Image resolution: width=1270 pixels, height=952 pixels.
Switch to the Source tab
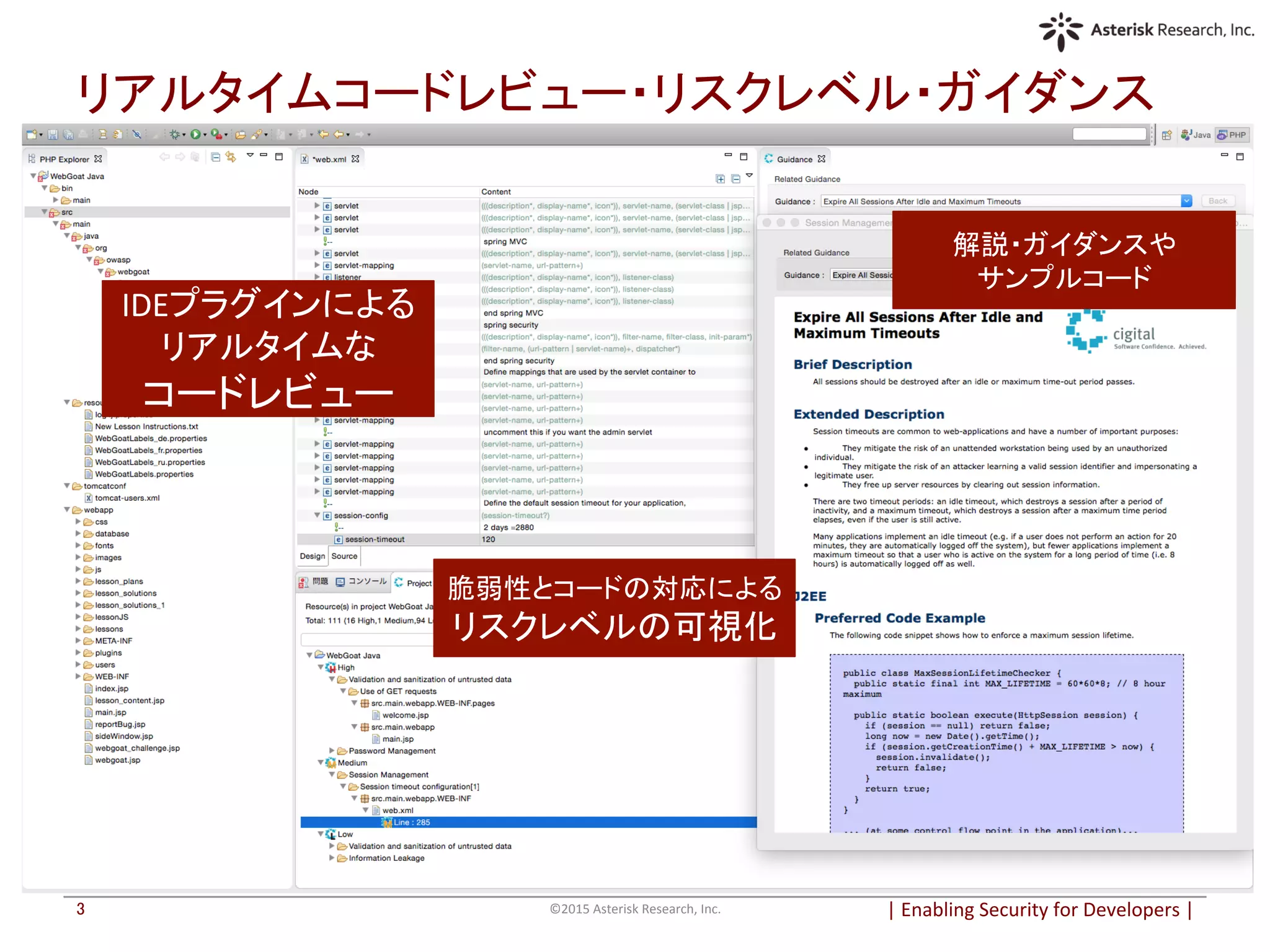coord(344,556)
